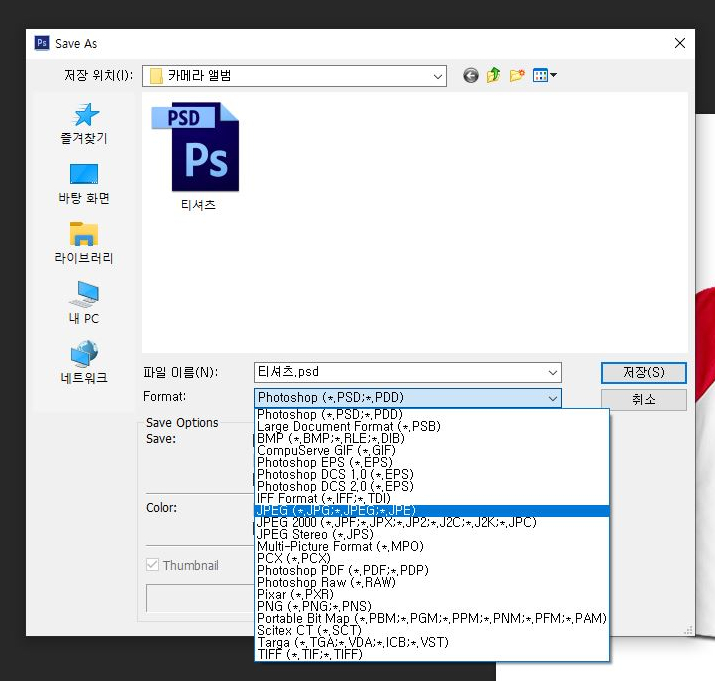Create a new folder

517,75
